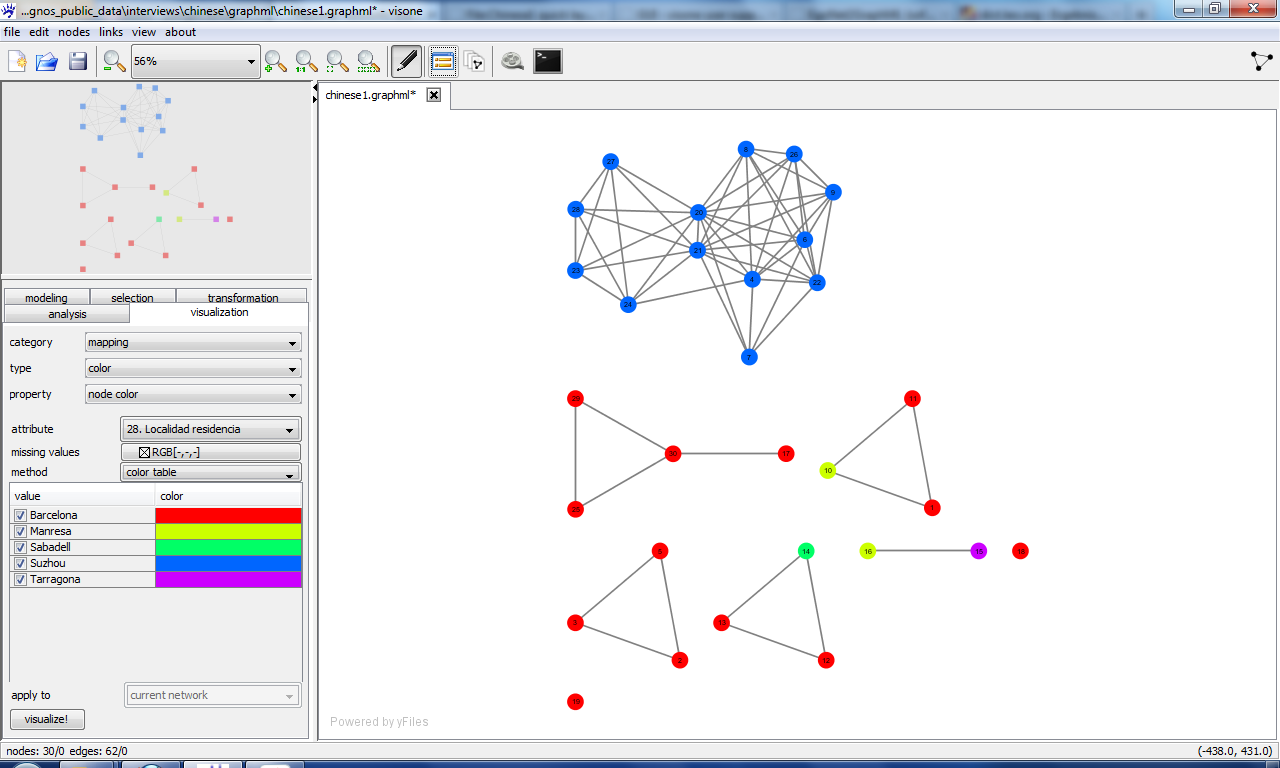Screen dimensions: 1280x768
Task: Fit graph to window zoom
Action: (338, 62)
